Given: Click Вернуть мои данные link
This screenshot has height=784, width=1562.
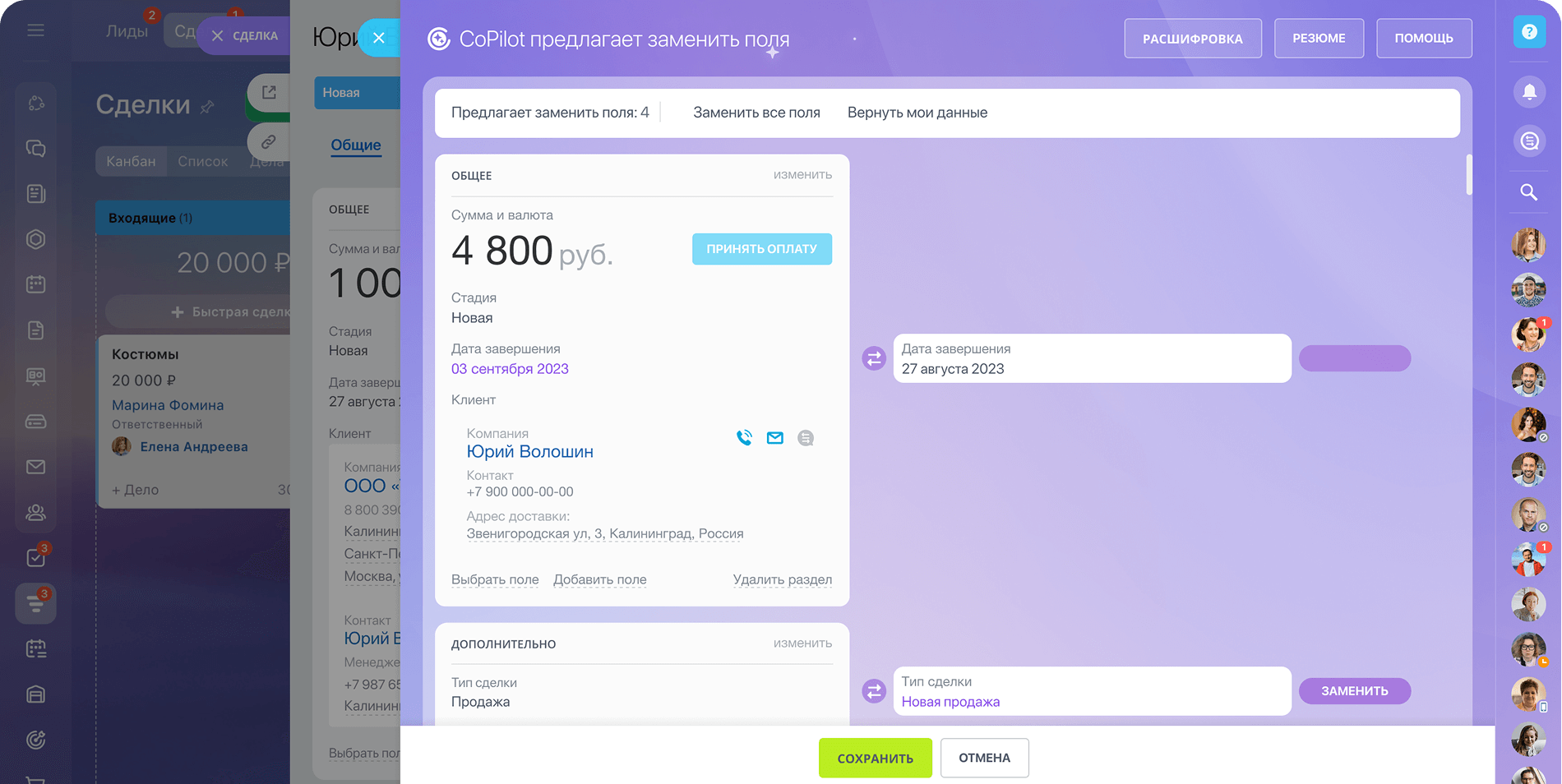Looking at the screenshot, I should pos(917,113).
